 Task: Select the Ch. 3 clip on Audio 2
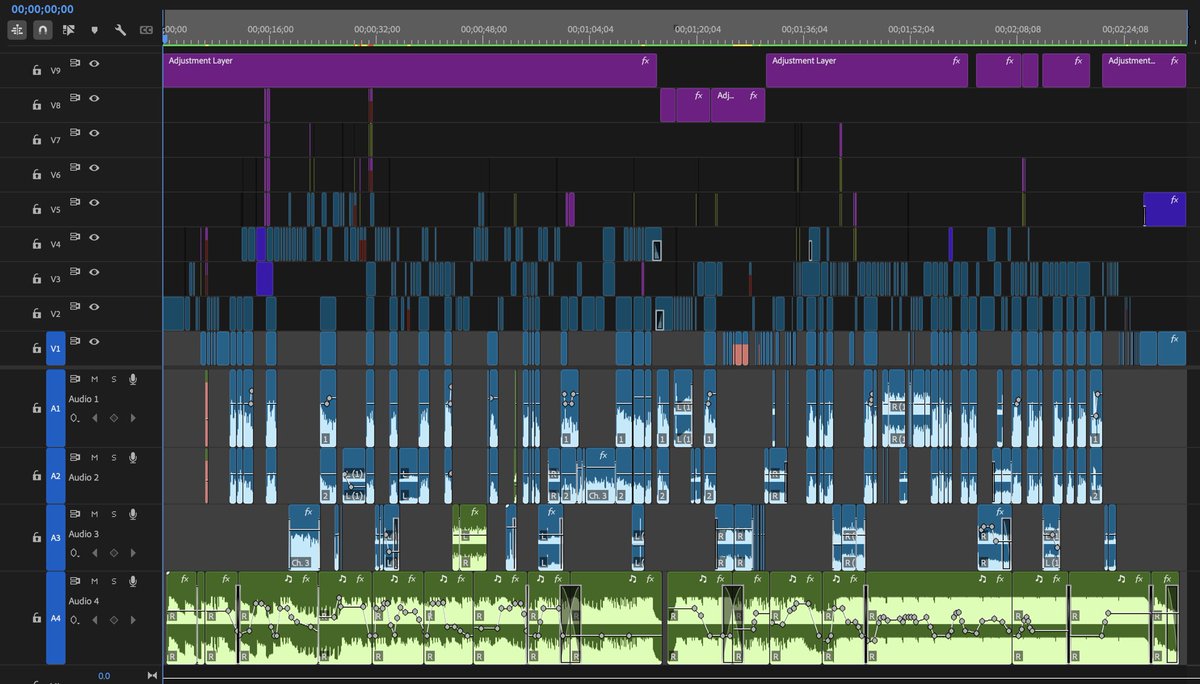point(600,475)
